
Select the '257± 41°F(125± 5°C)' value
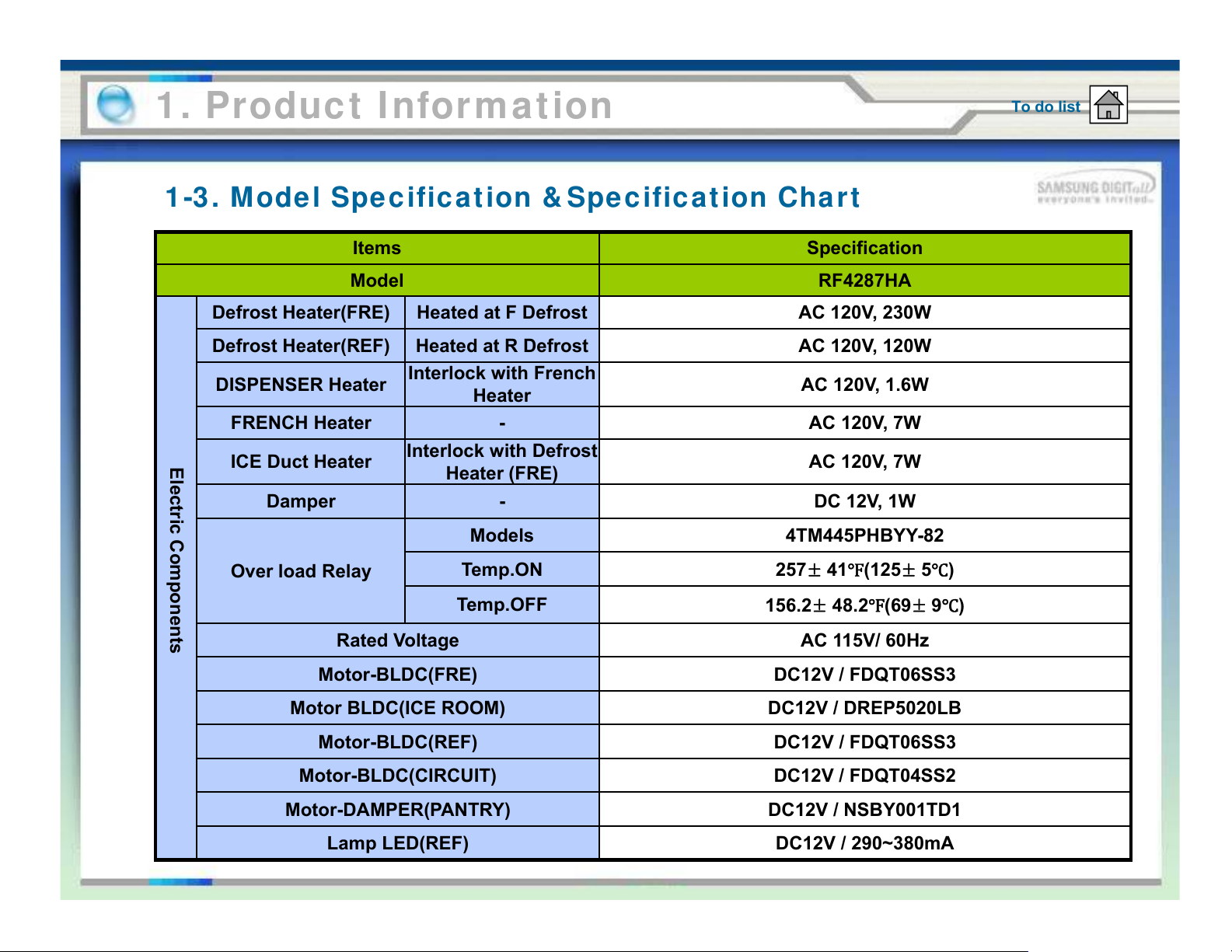[x=864, y=570]
